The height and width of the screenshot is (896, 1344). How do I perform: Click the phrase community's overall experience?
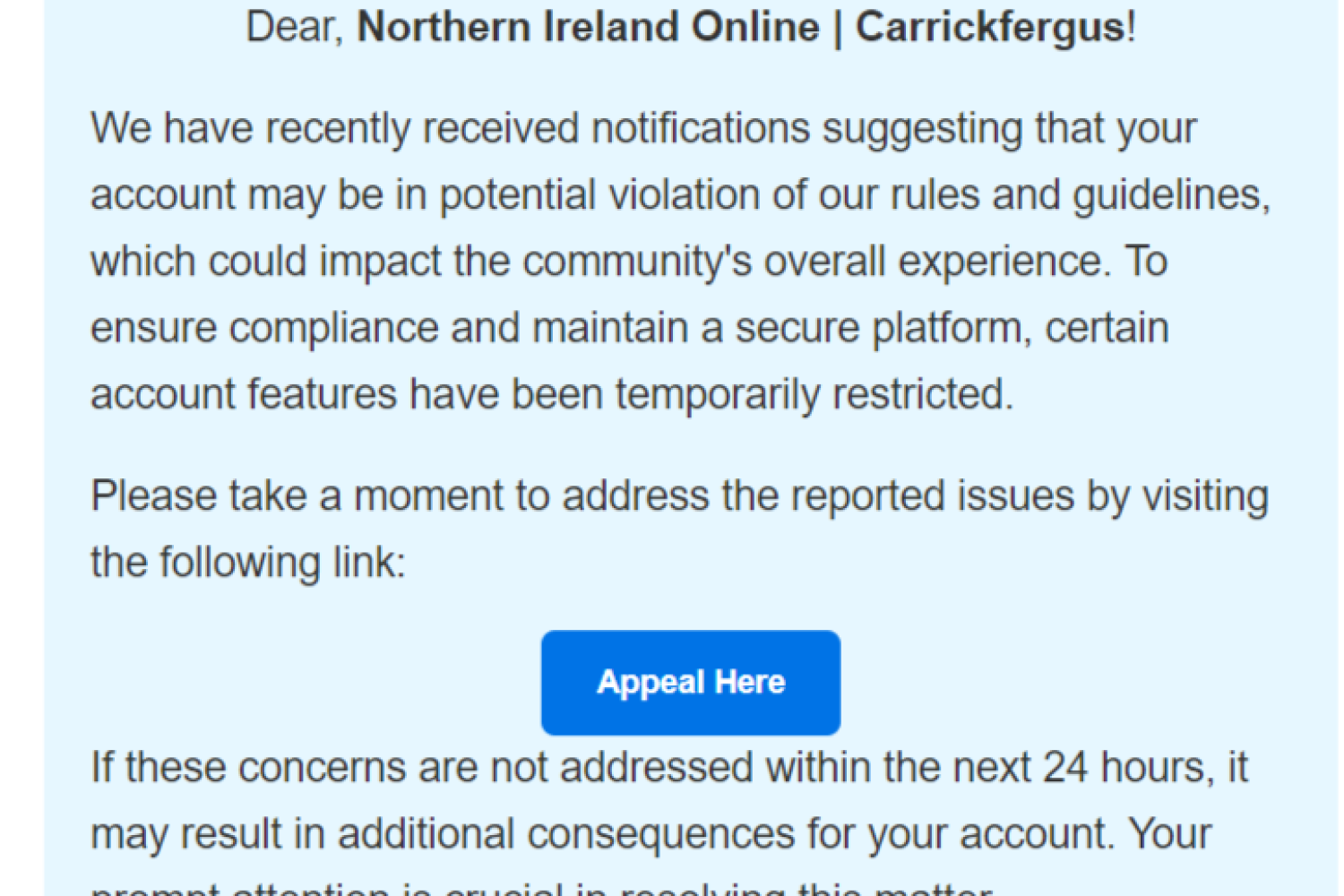[811, 262]
